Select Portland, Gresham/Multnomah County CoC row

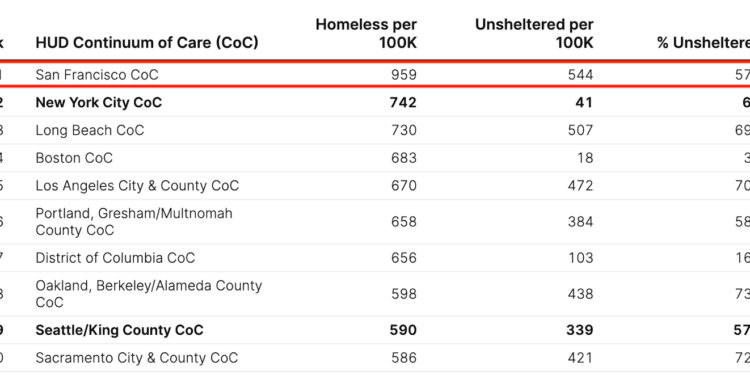[x=375, y=222]
